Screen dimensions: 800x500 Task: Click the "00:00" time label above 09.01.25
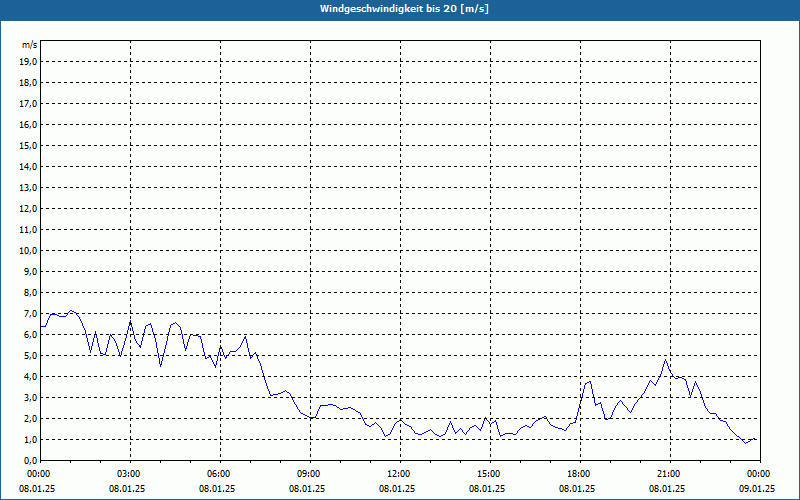point(760,474)
